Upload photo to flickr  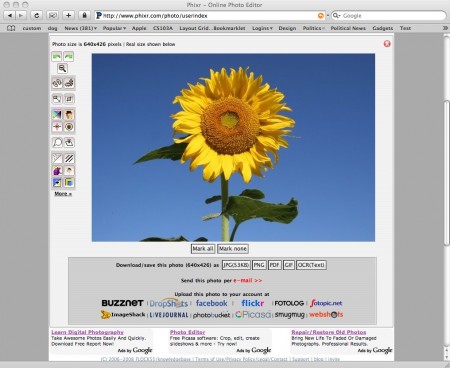tap(253, 303)
